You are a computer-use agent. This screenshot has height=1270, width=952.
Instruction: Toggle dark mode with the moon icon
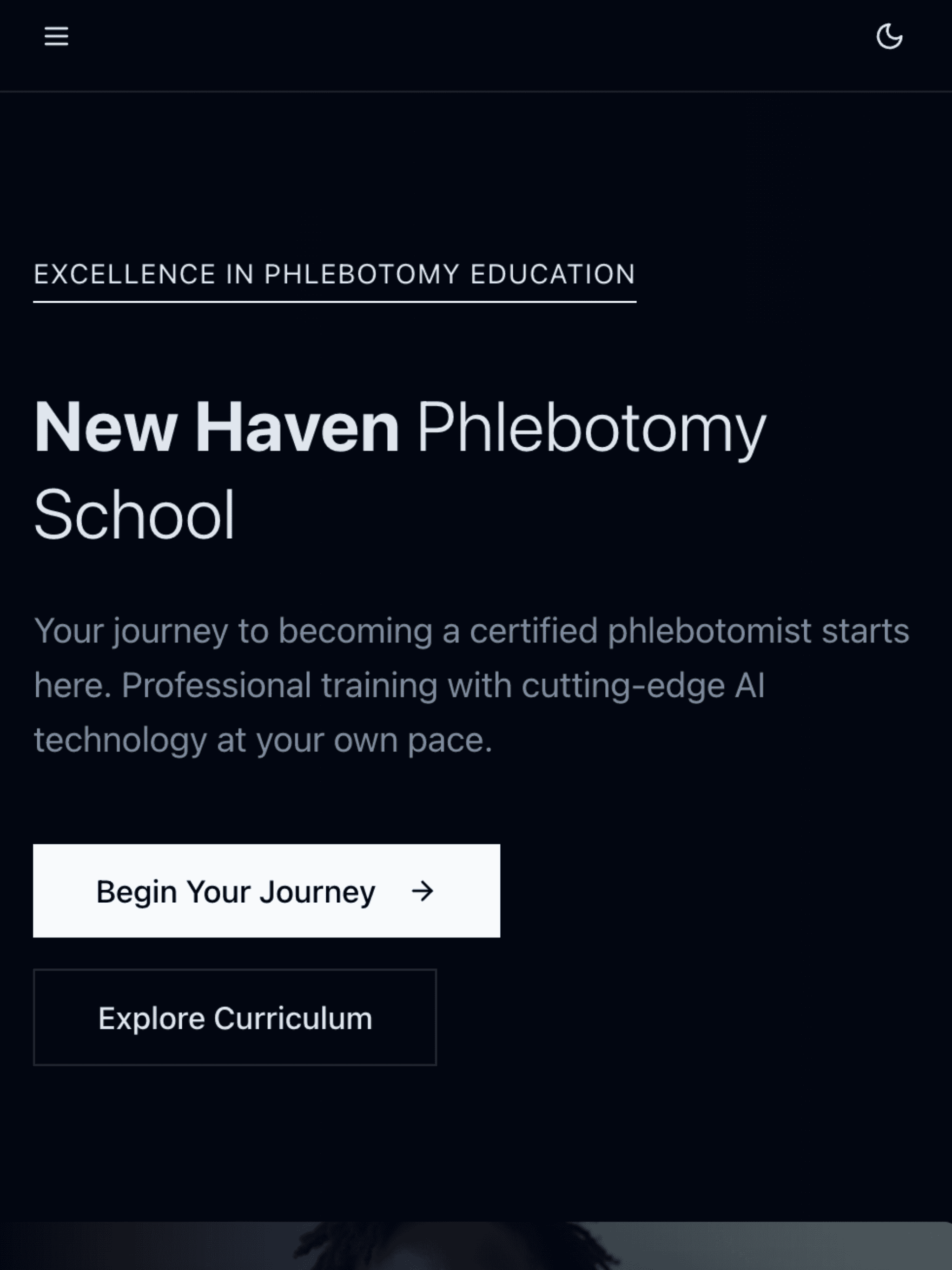pos(889,37)
